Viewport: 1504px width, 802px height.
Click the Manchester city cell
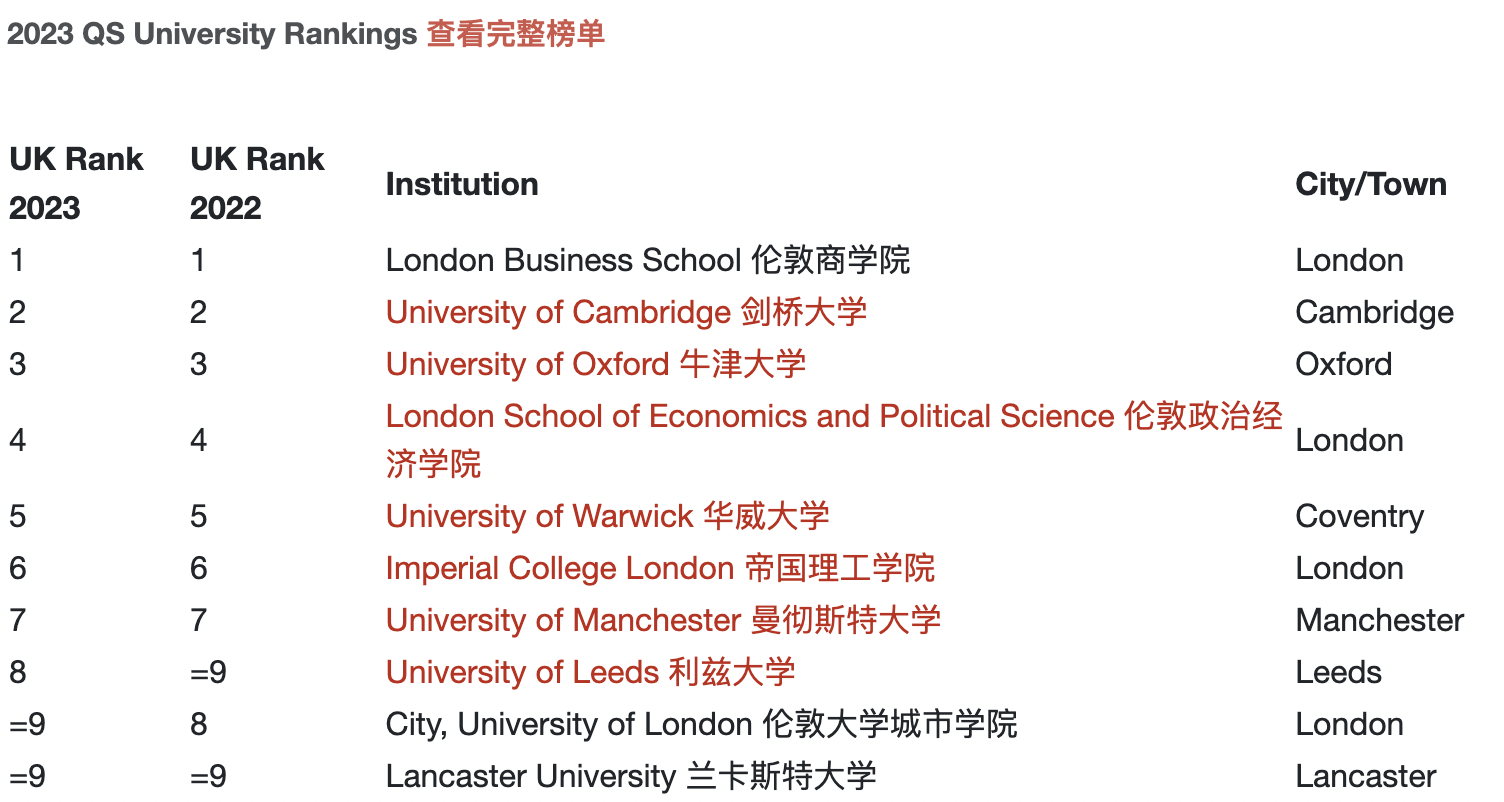tap(1379, 620)
